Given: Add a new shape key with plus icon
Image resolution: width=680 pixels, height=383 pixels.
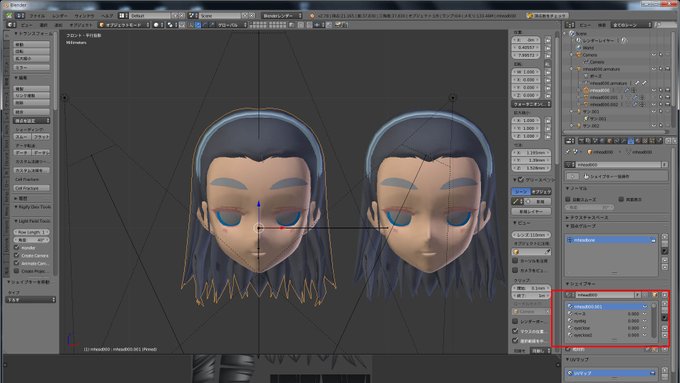Looking at the screenshot, I should [x=665, y=304].
